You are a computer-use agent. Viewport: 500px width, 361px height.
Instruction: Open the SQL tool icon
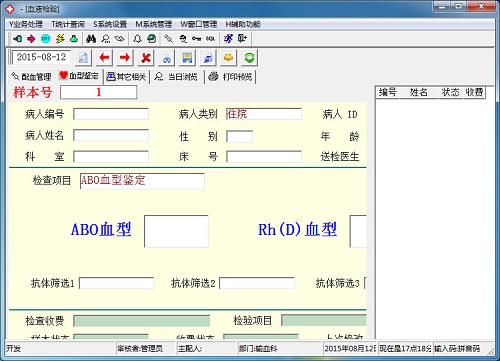tap(210, 39)
